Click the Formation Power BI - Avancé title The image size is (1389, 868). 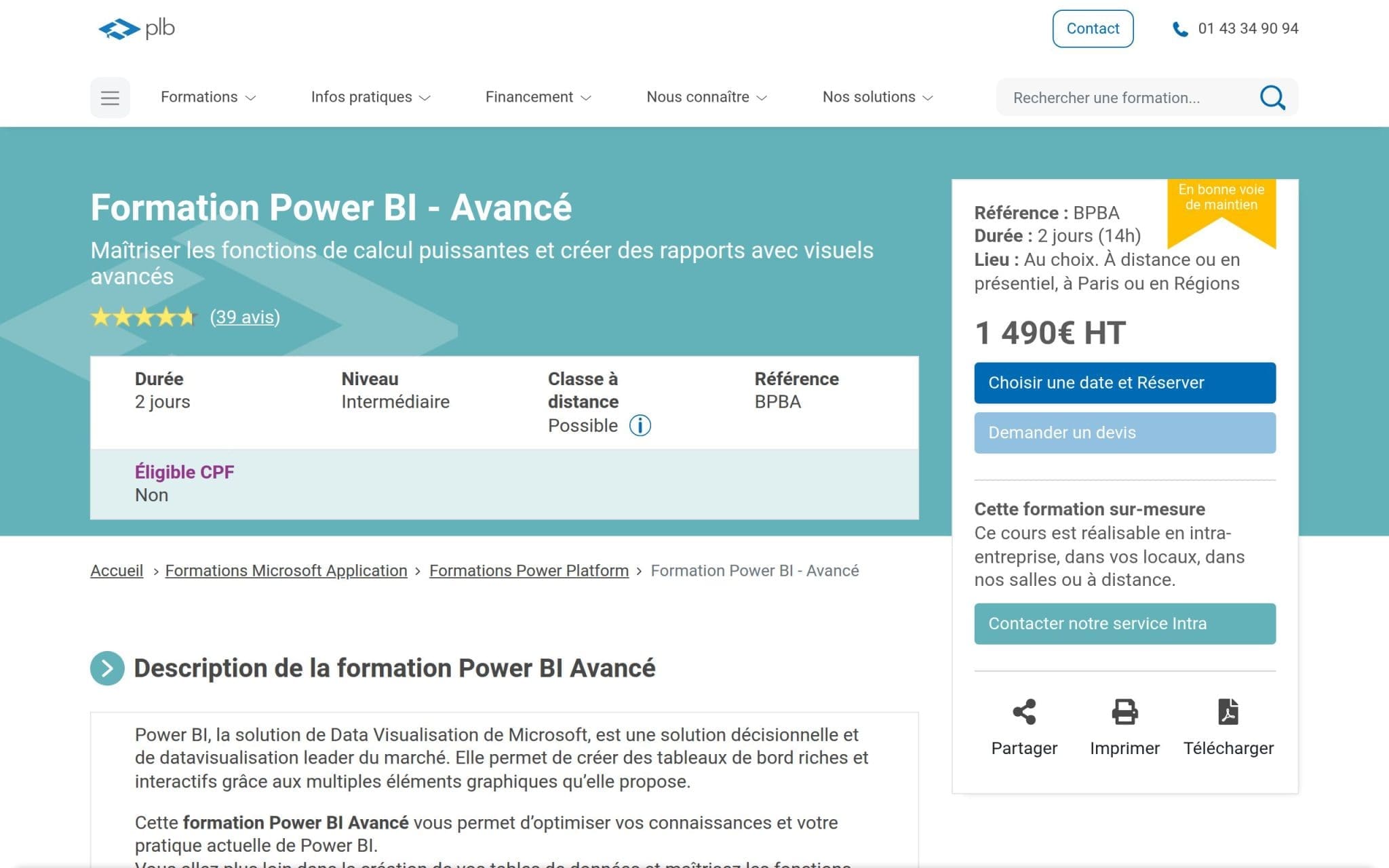click(x=331, y=208)
